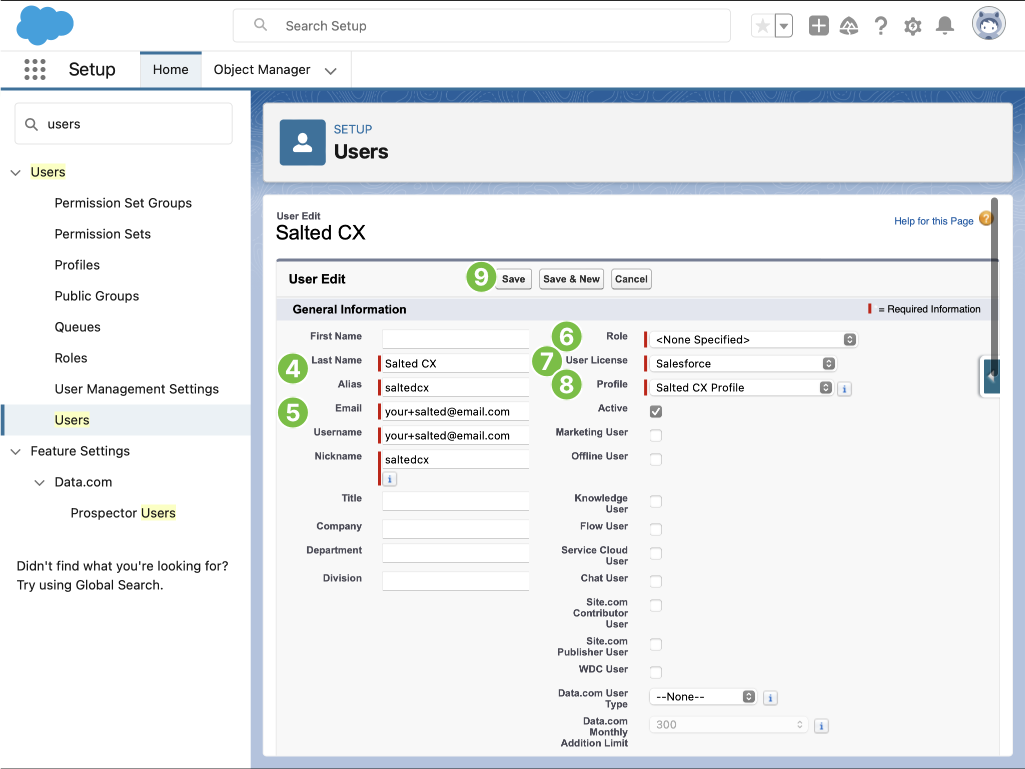The height and width of the screenshot is (769, 1025).
Task: Check the Service Cloud User checkbox
Action: [x=656, y=553]
